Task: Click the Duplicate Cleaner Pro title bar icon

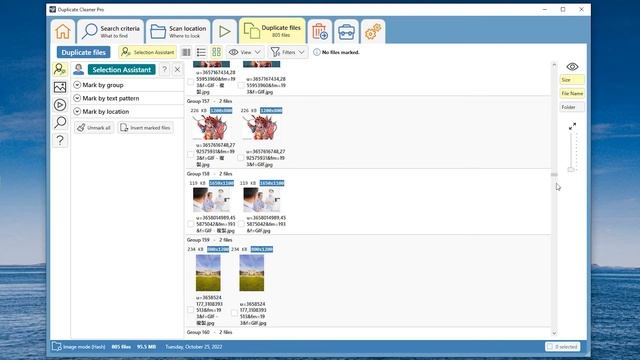Action: coord(53,9)
